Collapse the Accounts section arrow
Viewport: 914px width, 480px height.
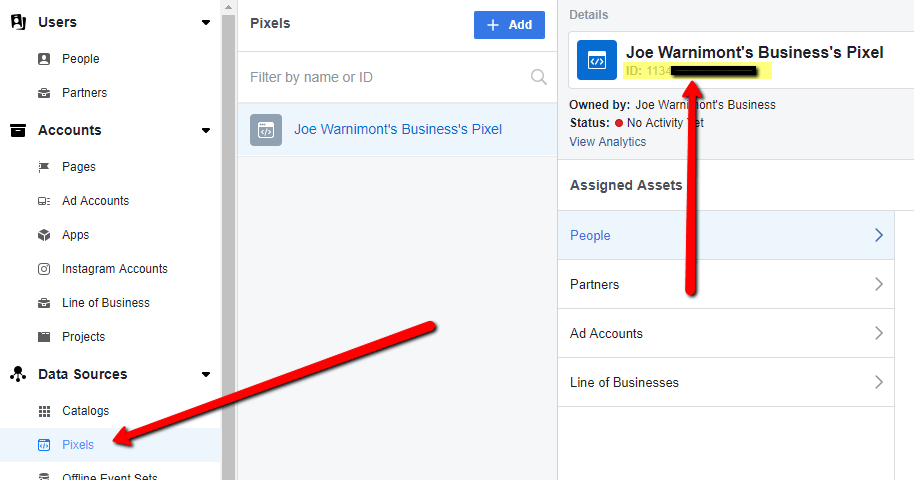pos(206,130)
